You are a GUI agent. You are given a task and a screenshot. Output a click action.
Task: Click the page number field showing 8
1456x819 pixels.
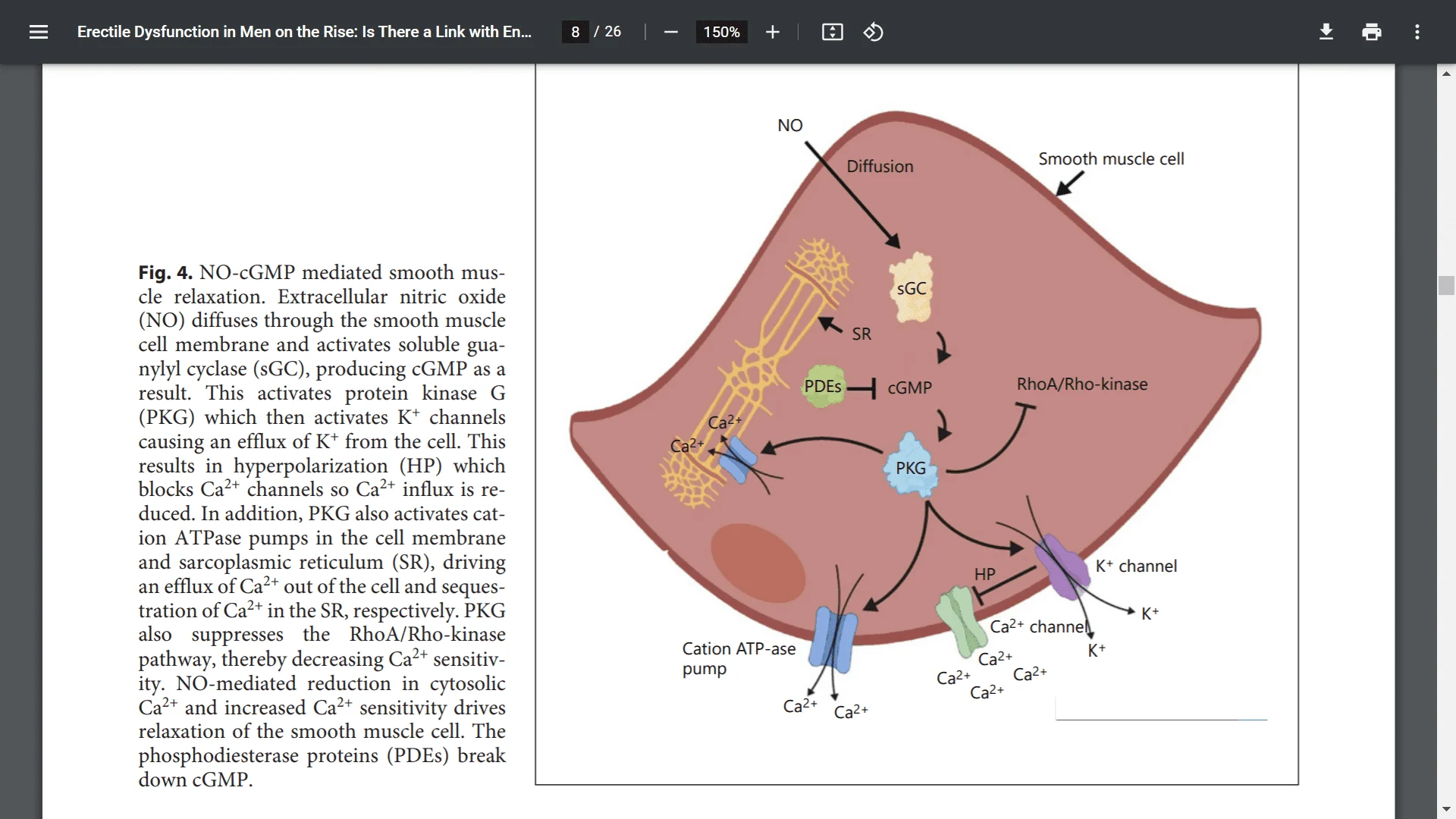pos(576,32)
